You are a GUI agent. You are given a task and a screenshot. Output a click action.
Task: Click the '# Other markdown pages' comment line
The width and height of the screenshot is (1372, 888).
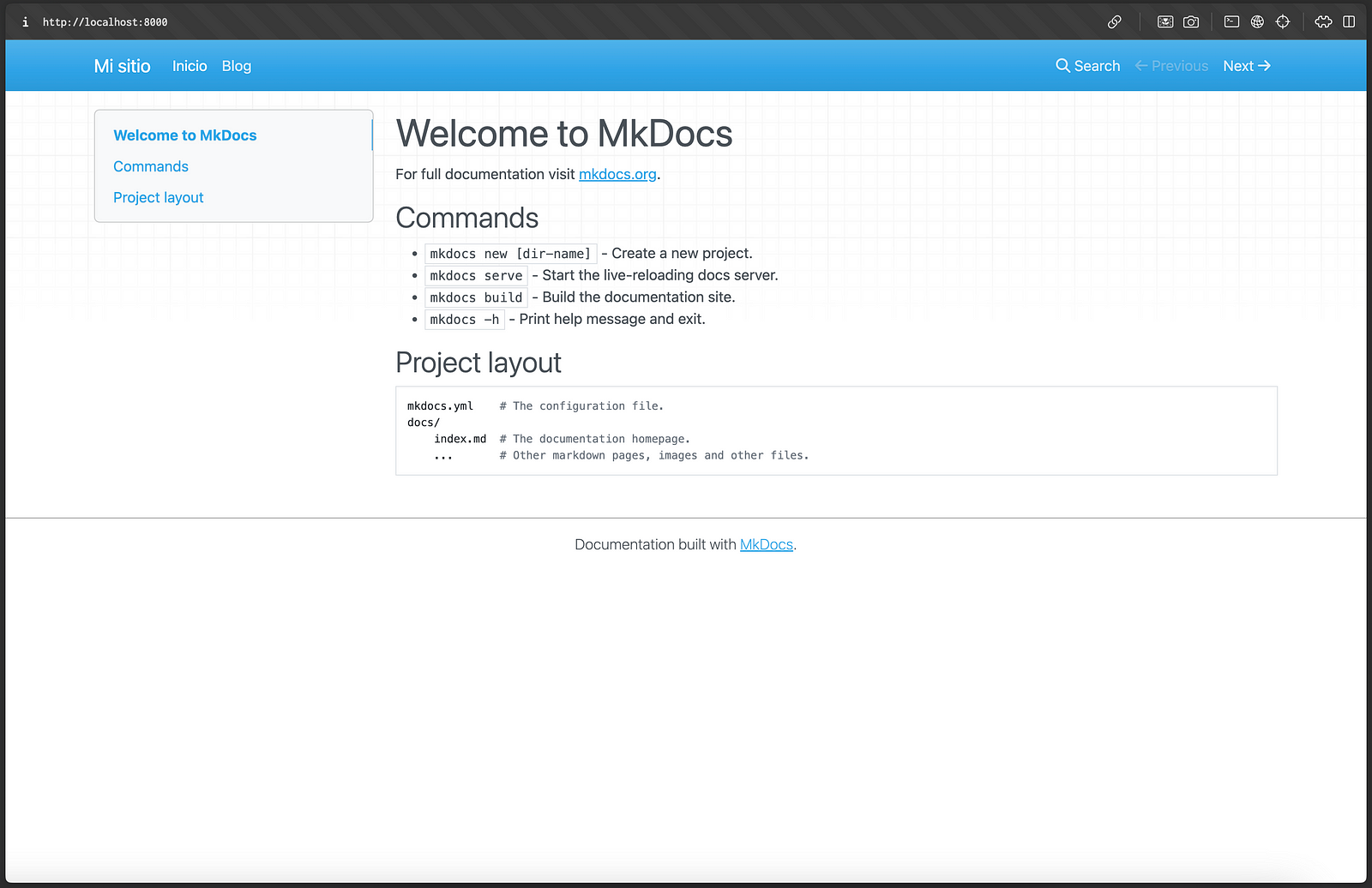654,455
